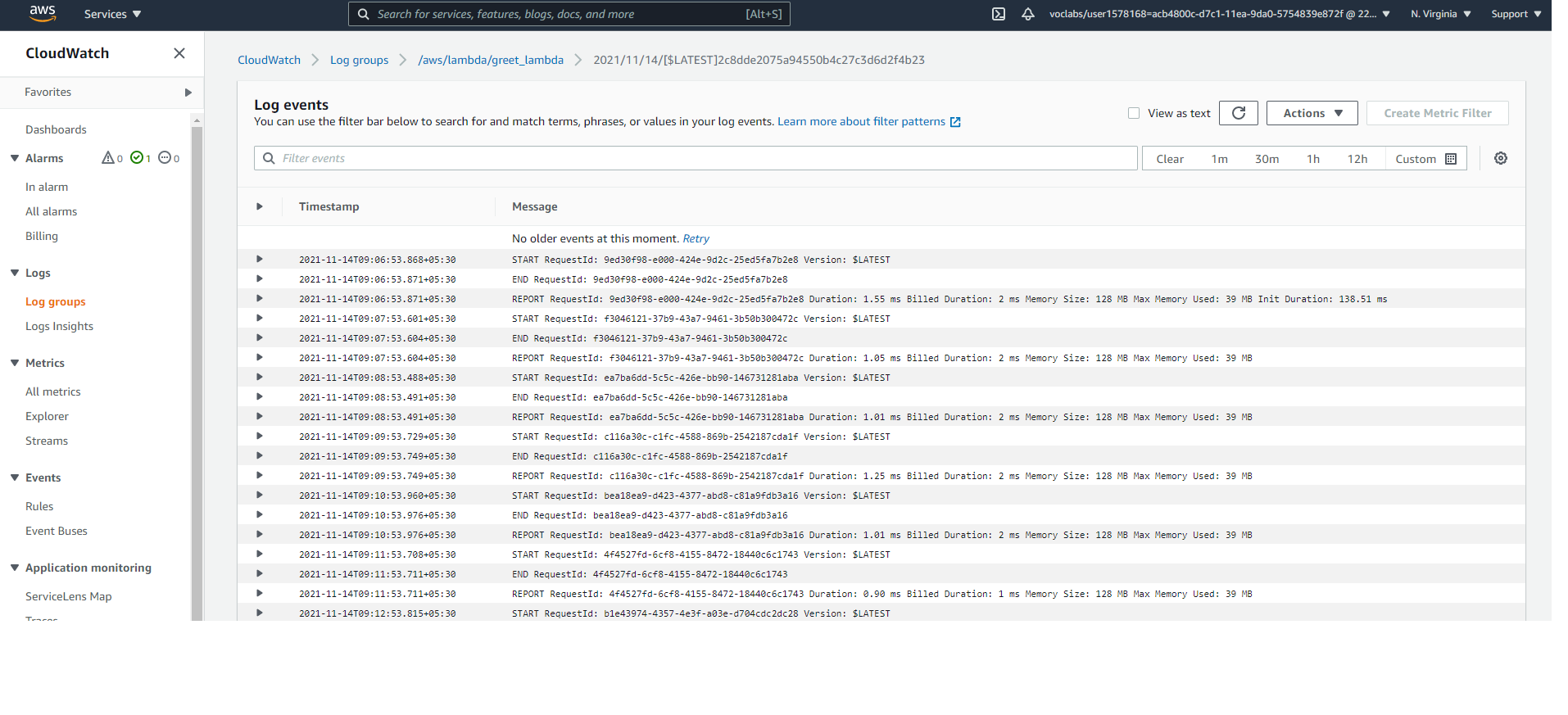
Task: Click the OK alarms green check count
Action: click(x=141, y=158)
